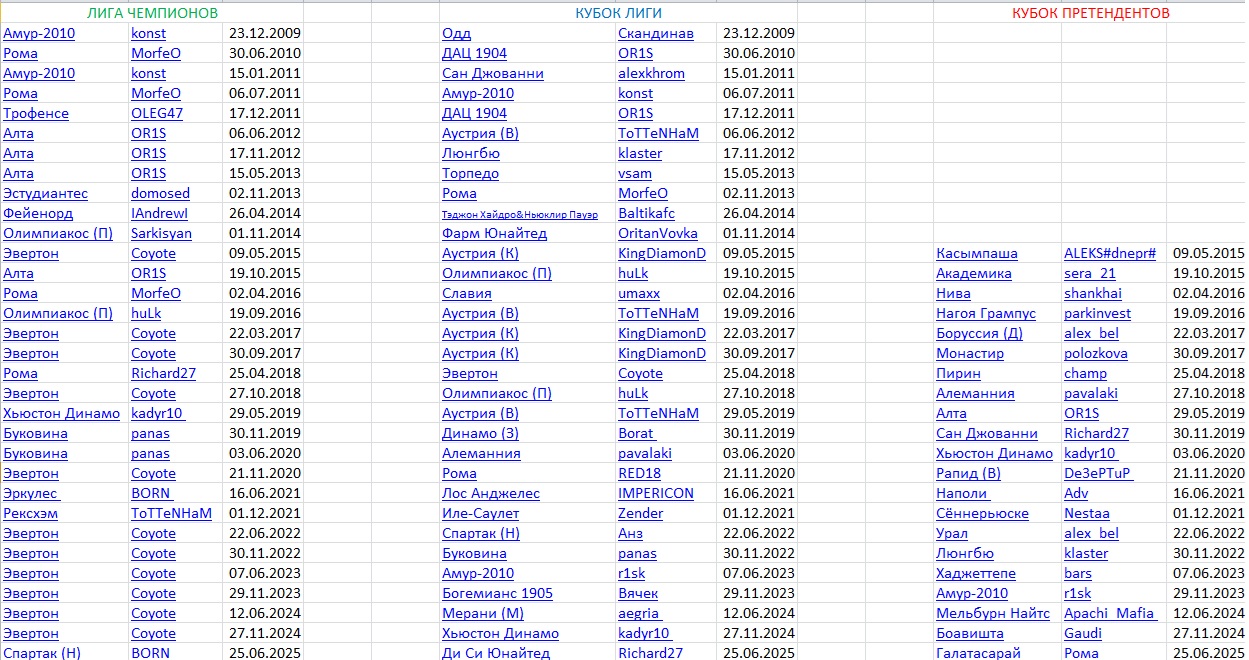Click the Фейенорд team link
Image resolution: width=1249 pixels, height=660 pixels.
click(38, 213)
